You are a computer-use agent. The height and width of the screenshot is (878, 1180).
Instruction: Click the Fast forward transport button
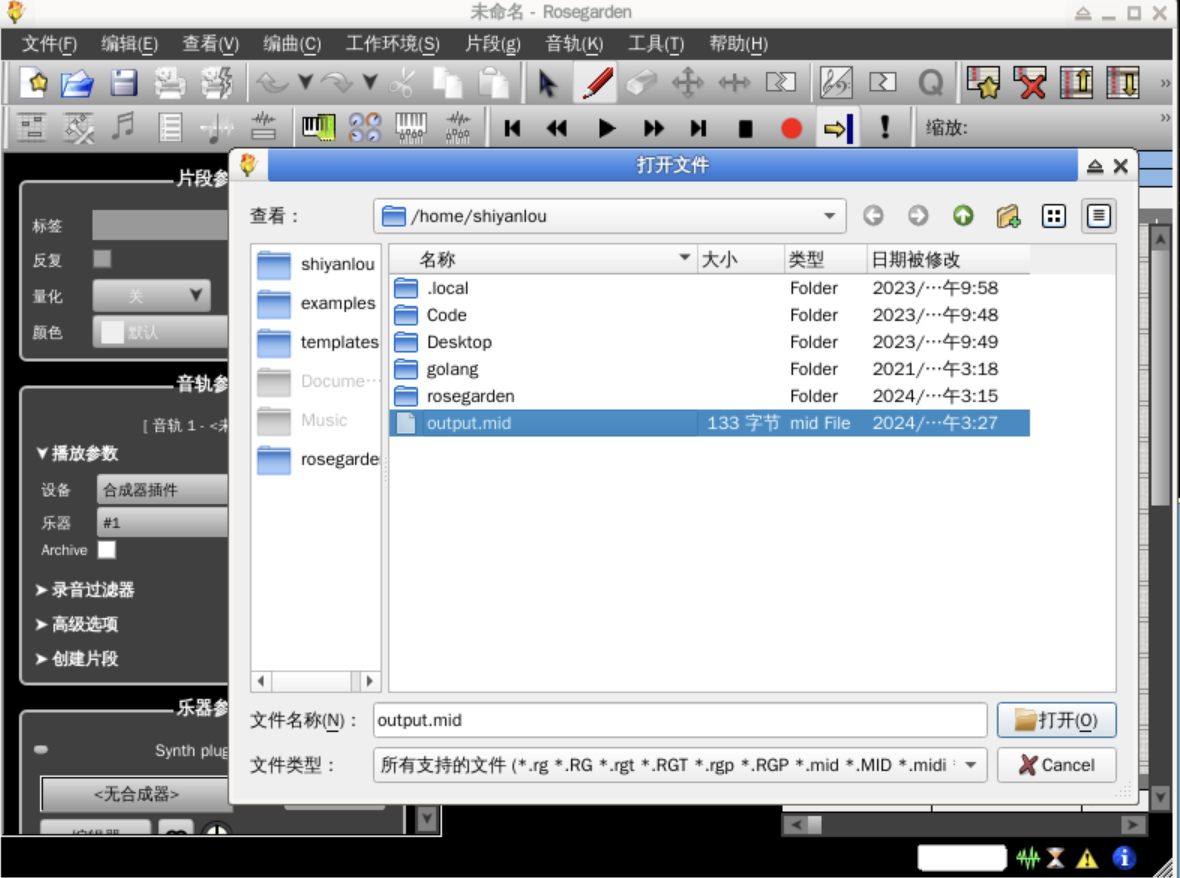653,129
